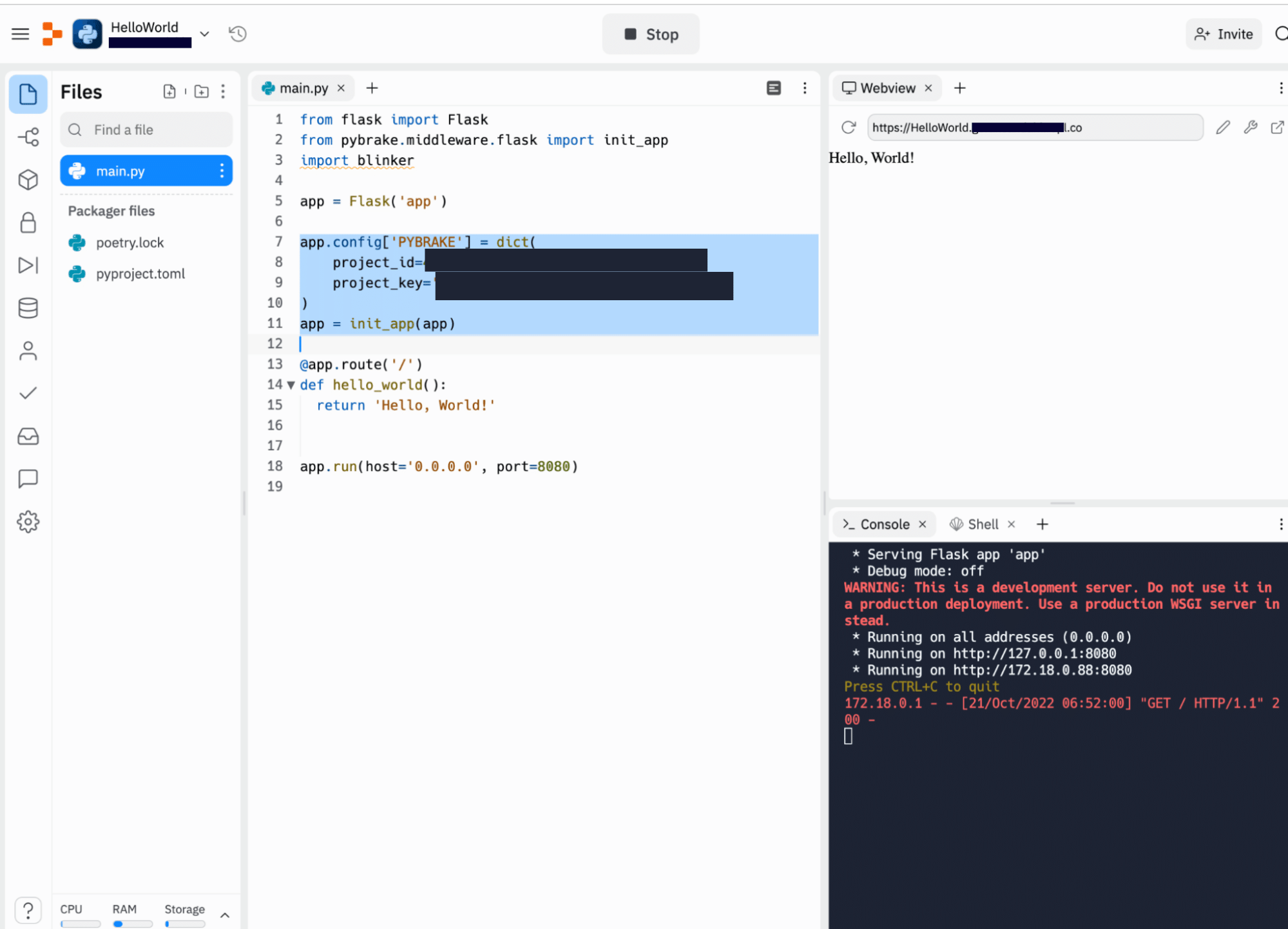1288x929 pixels.
Task: Open the hamburger menu
Action: (x=21, y=34)
